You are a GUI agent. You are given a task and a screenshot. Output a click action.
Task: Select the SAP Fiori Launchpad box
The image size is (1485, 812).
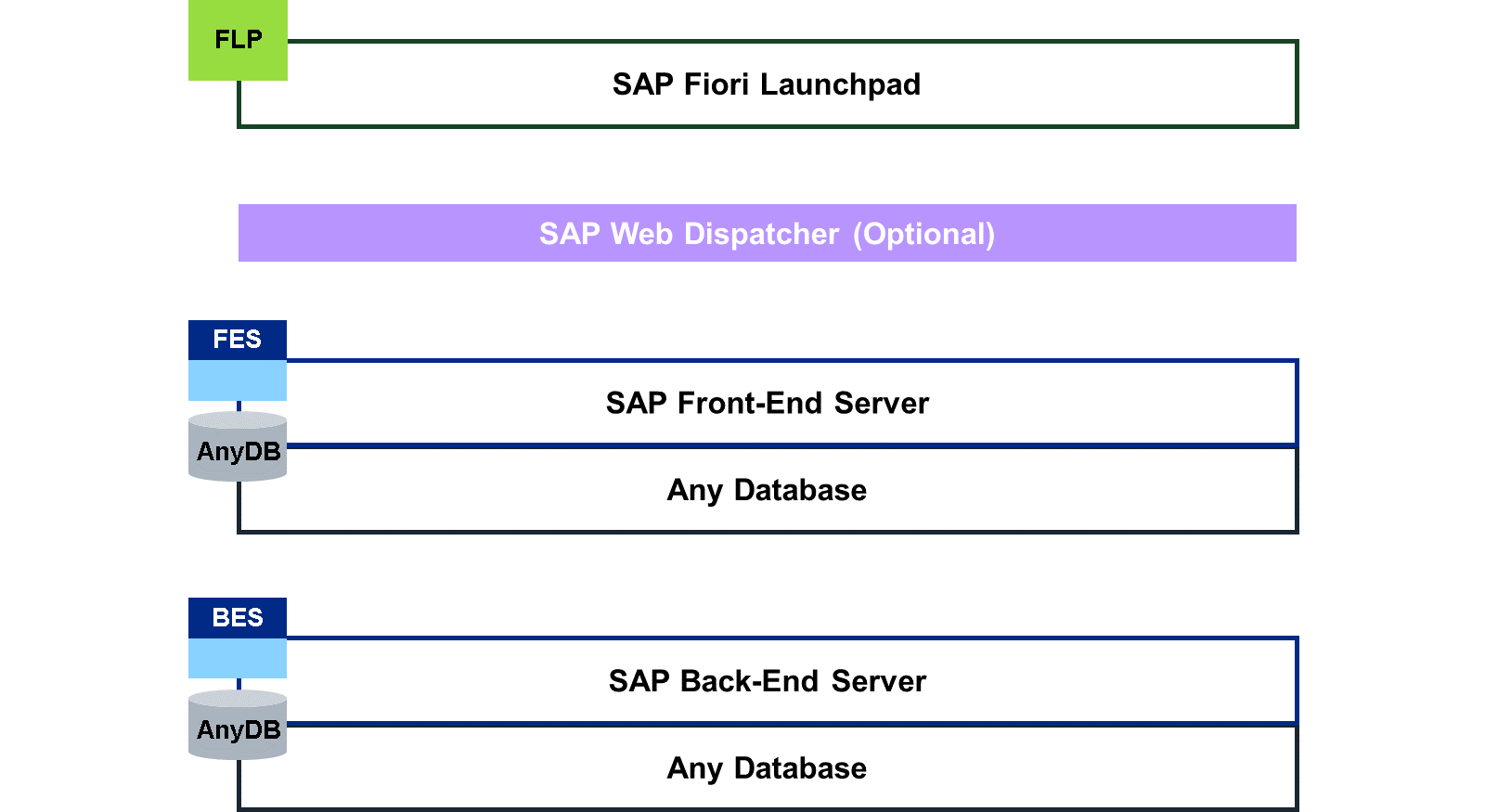(768, 84)
